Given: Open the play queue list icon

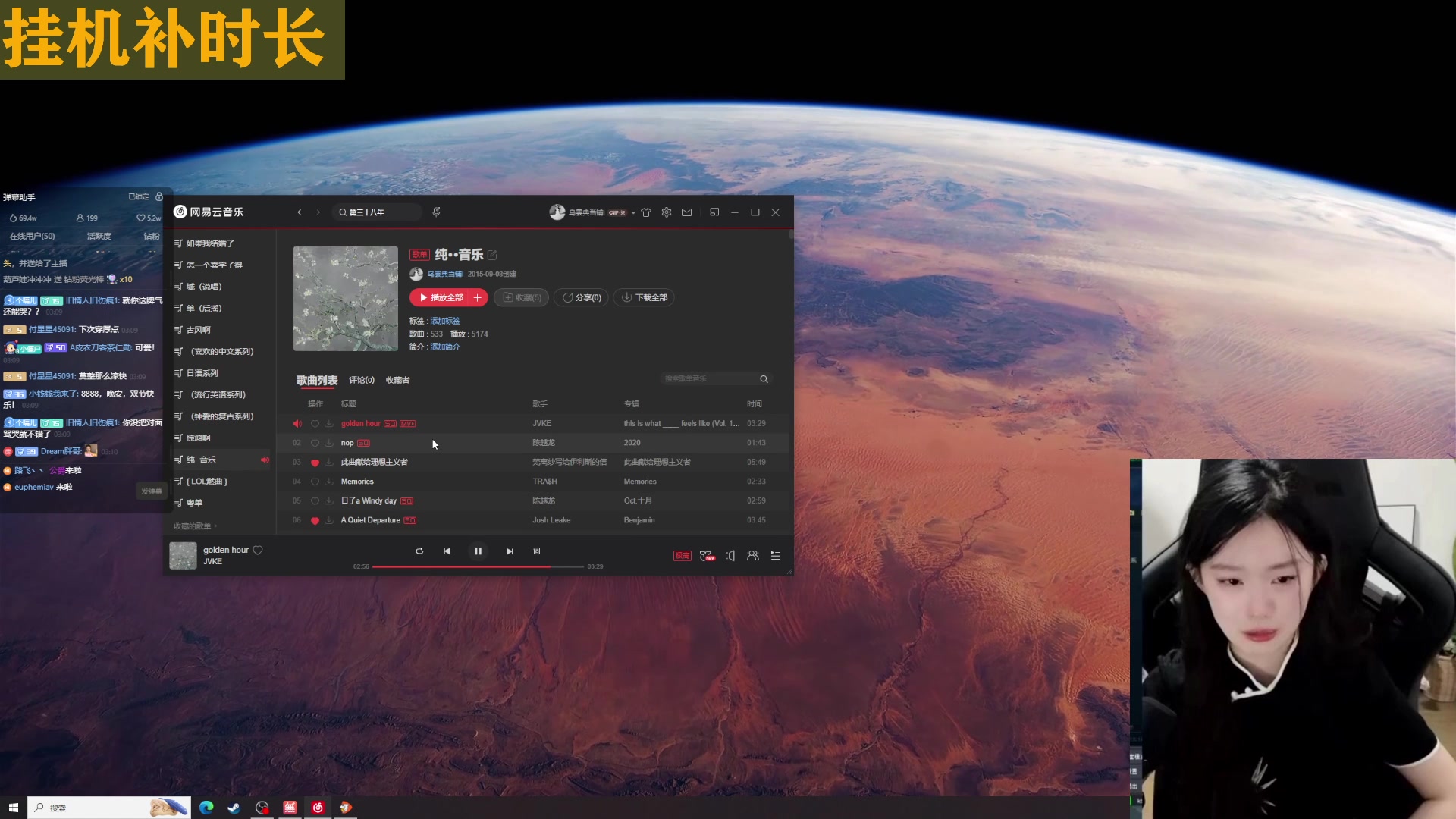Looking at the screenshot, I should click(x=776, y=556).
